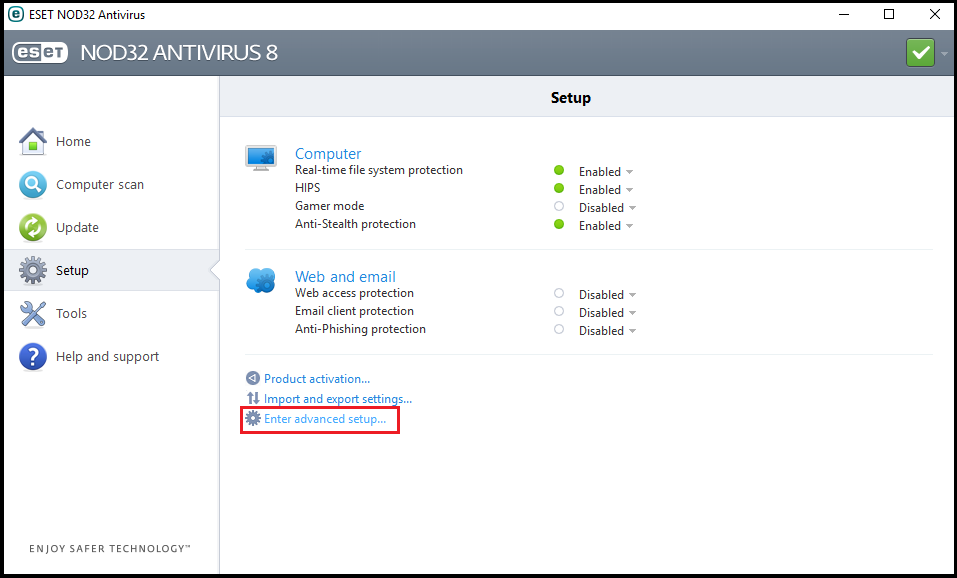
Task: Click the Computer monitor icon
Action: 261,157
